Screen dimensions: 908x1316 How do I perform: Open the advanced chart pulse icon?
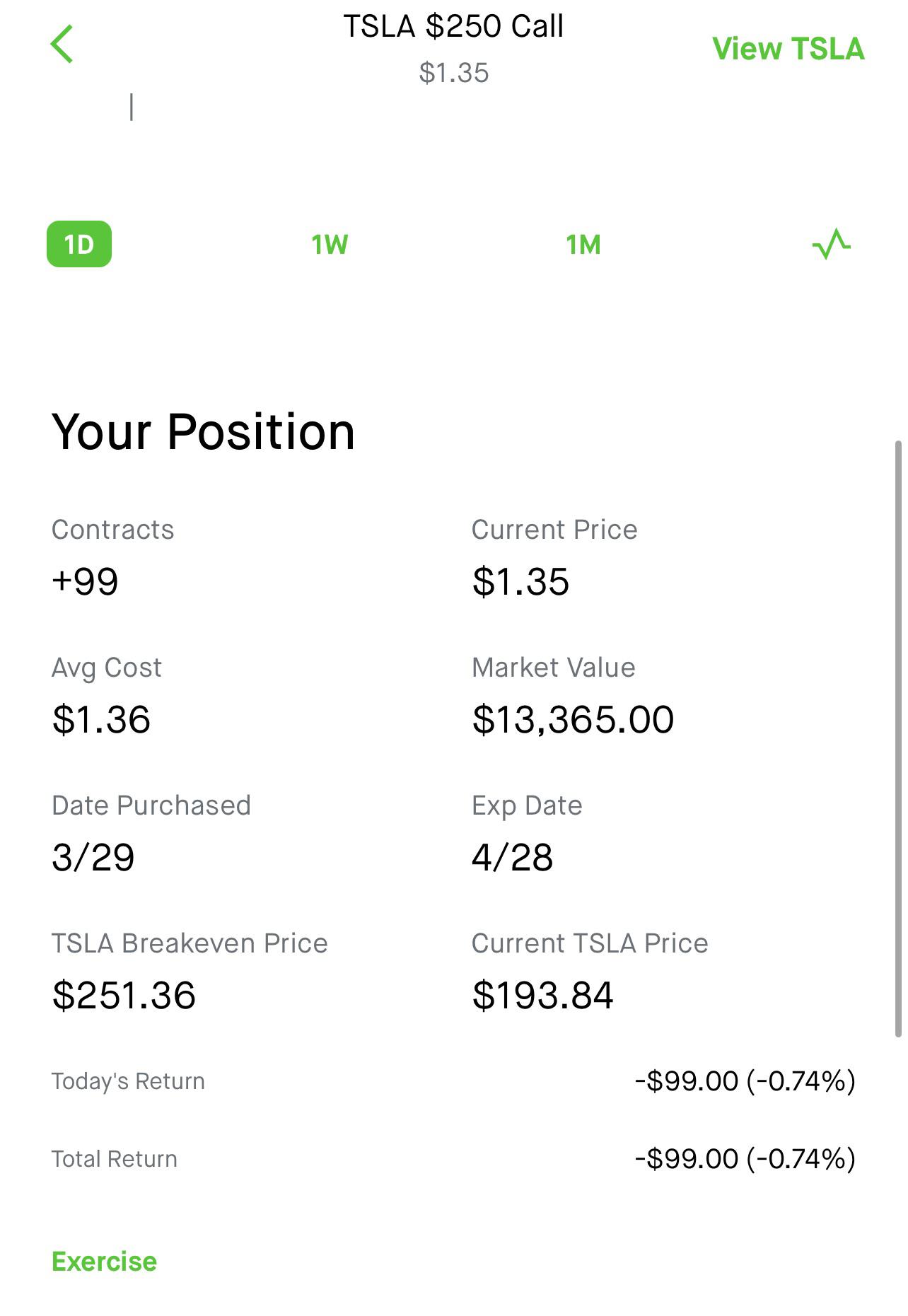tap(831, 245)
